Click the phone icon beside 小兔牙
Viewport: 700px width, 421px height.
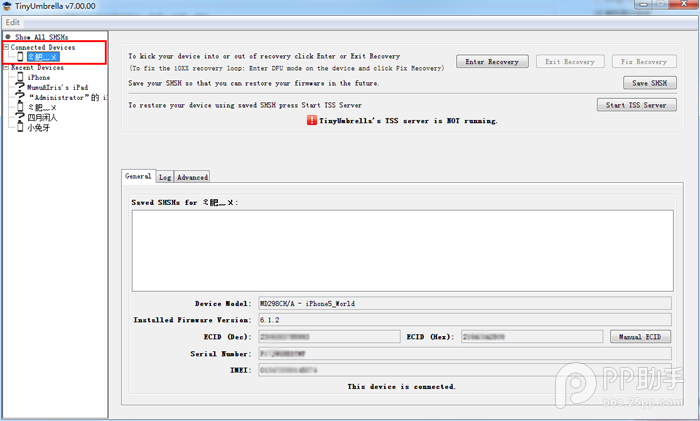coord(20,127)
